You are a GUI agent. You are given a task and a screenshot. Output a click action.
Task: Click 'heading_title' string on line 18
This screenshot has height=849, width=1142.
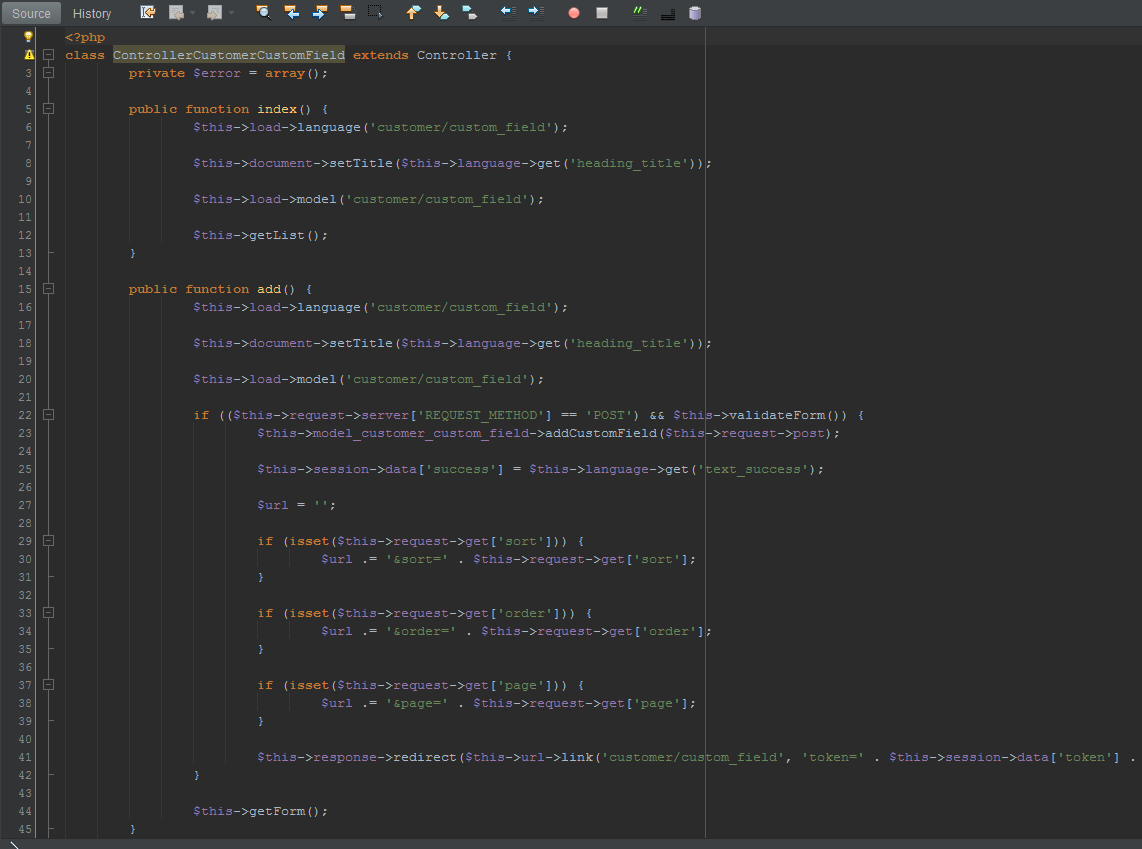[629, 343]
